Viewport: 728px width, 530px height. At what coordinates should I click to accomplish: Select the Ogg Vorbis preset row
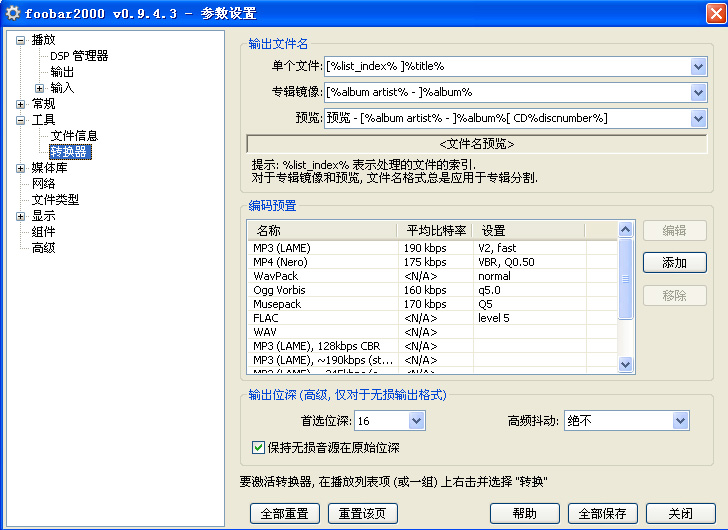coord(432,290)
